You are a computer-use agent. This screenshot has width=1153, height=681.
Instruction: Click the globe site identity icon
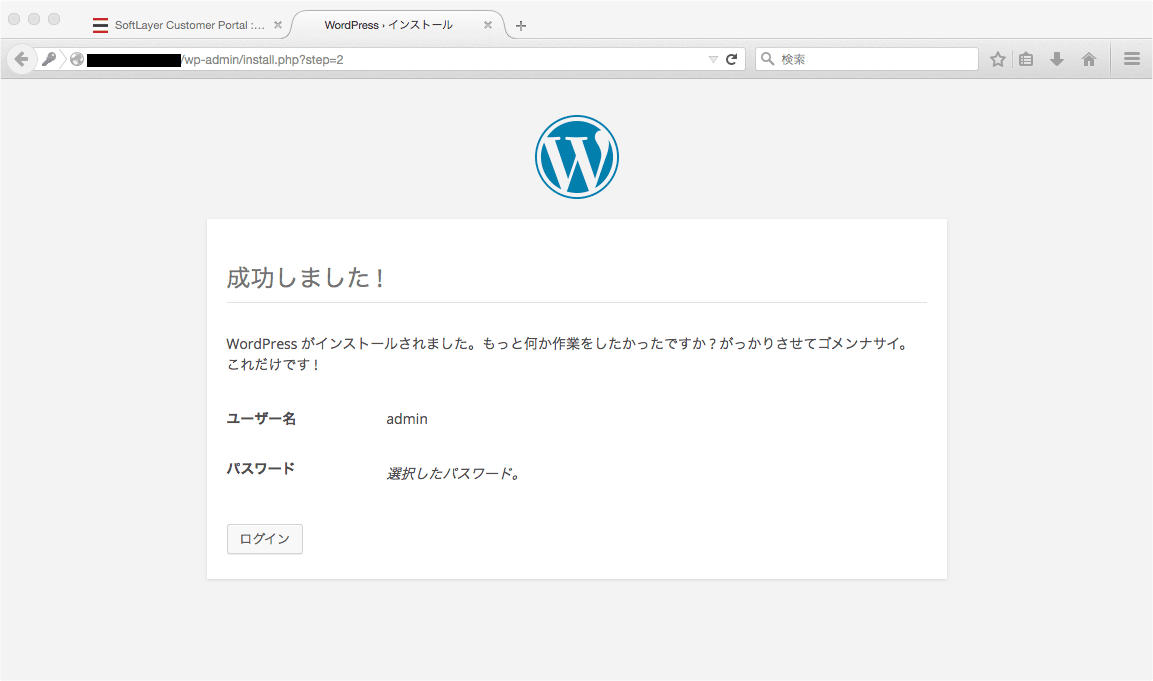(x=76, y=59)
